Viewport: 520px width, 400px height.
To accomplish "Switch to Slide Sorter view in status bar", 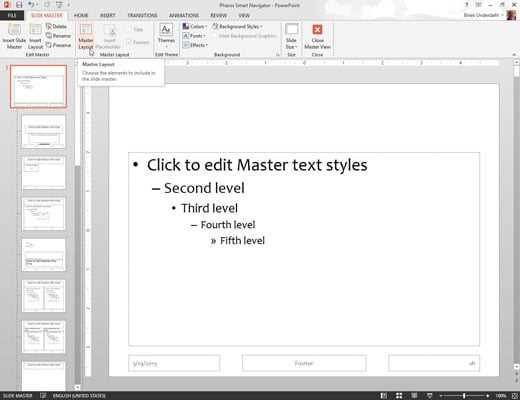I will click(399, 396).
